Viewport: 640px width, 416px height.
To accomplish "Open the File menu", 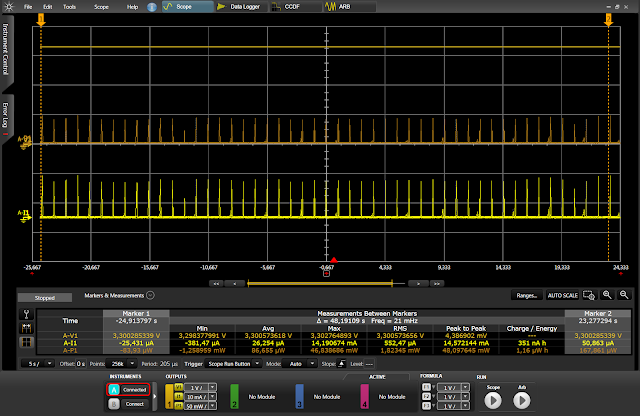I will (x=28, y=7).
